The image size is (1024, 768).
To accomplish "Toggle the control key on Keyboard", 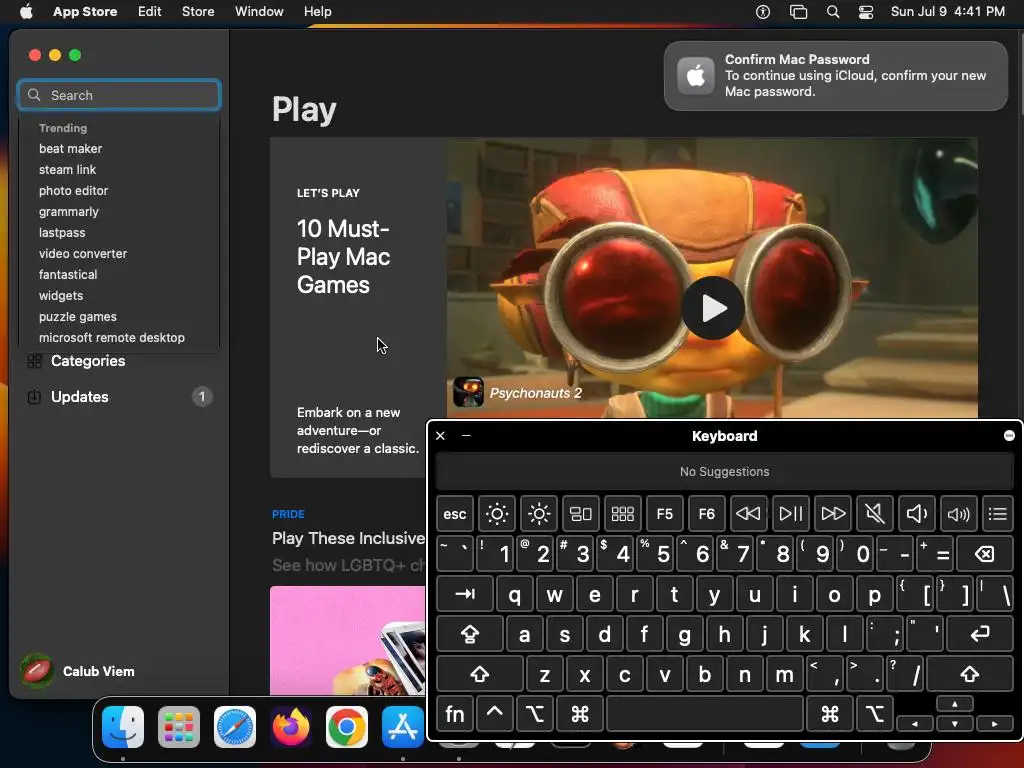I will 494,714.
